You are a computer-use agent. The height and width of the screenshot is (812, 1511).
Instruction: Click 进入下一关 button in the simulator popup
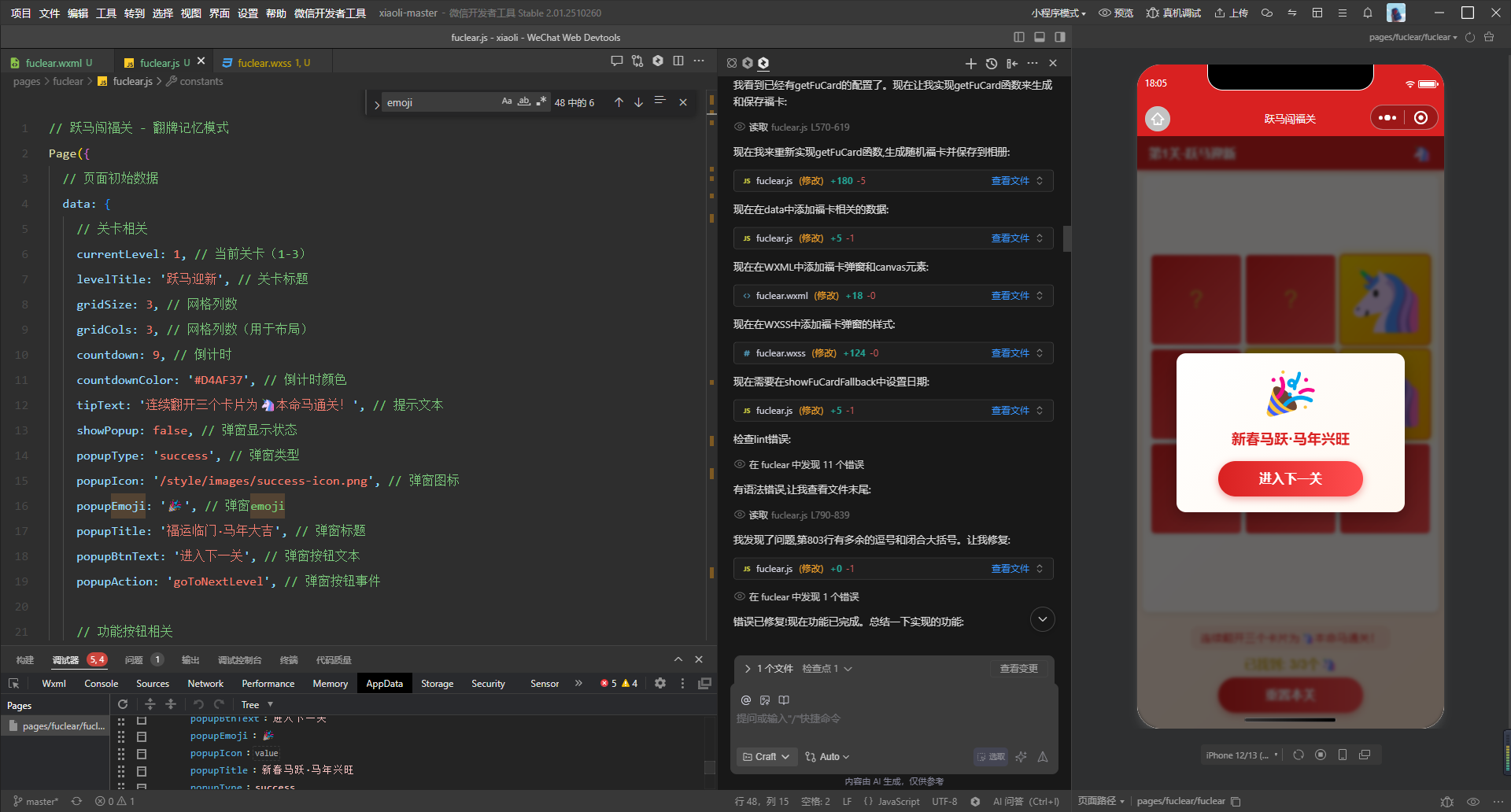[1290, 478]
